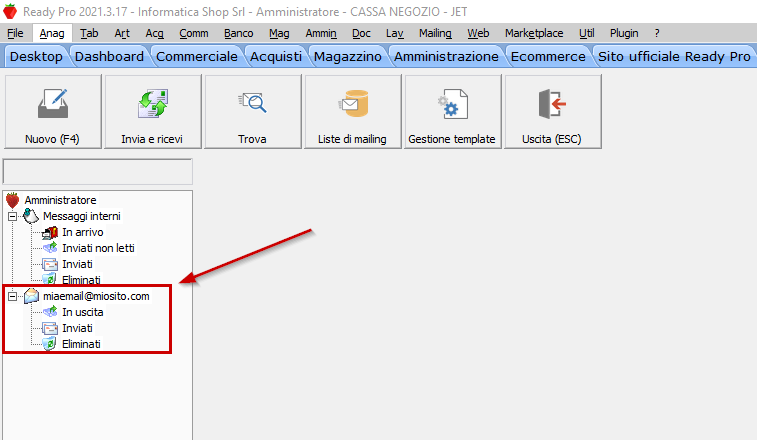Switch to the Ecommerce tab

548,57
